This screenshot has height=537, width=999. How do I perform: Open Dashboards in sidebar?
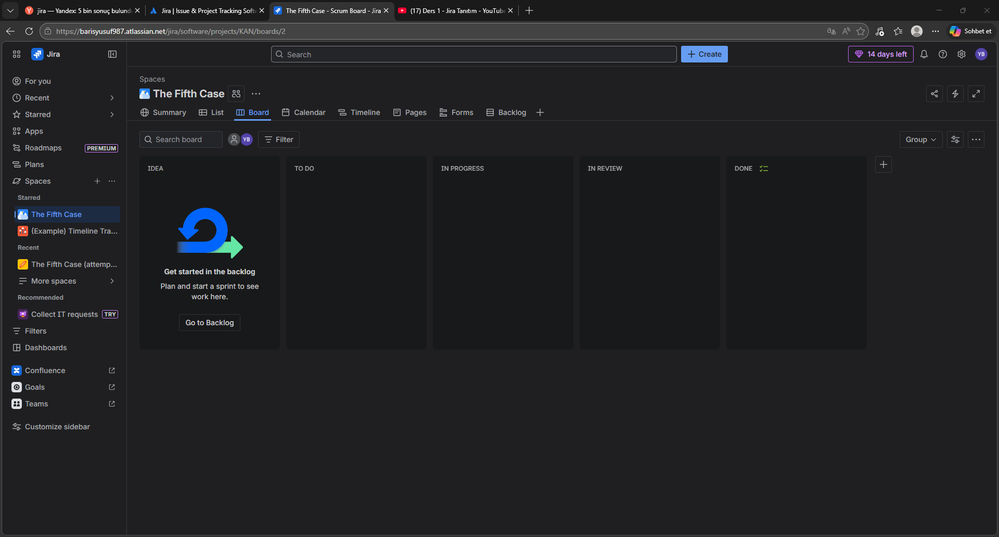point(64,347)
